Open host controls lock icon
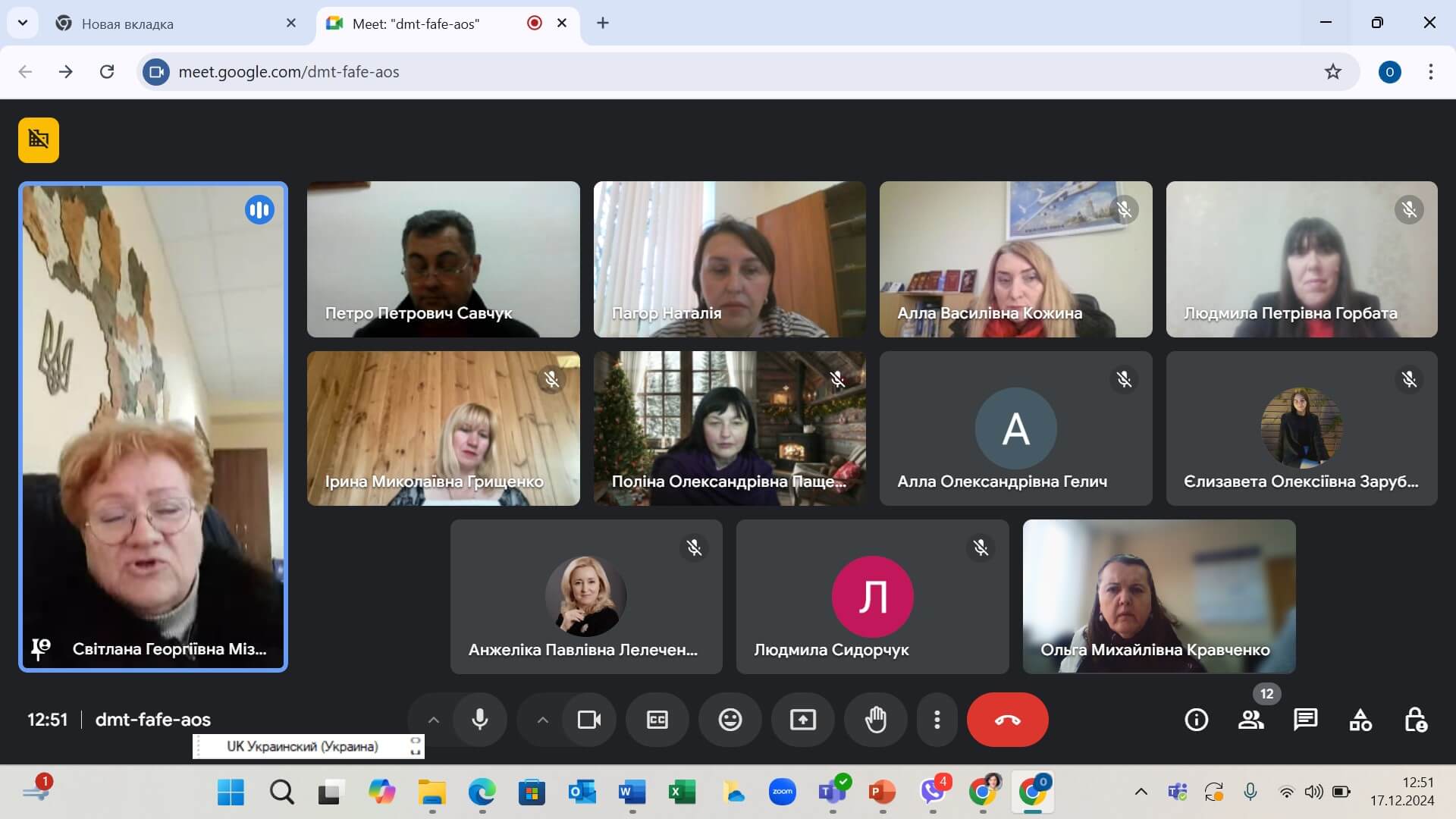The height and width of the screenshot is (819, 1456). click(x=1415, y=720)
